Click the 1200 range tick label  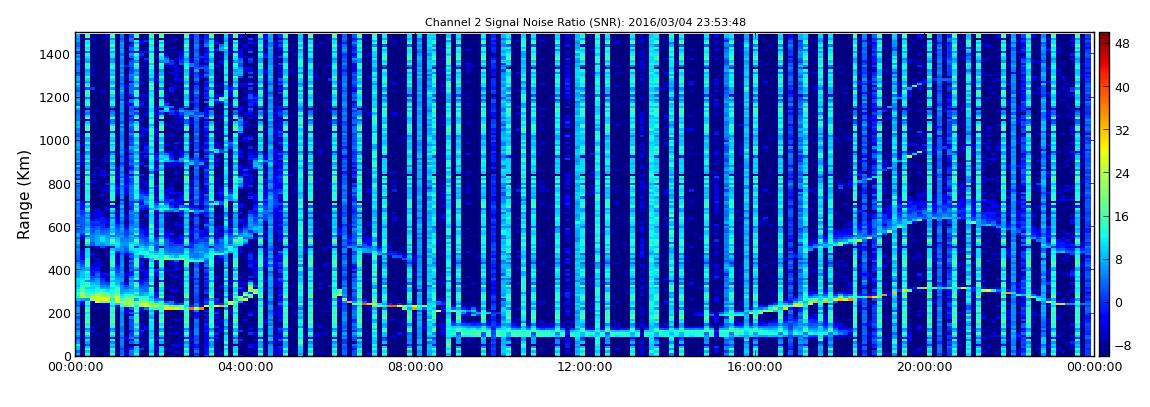55,98
